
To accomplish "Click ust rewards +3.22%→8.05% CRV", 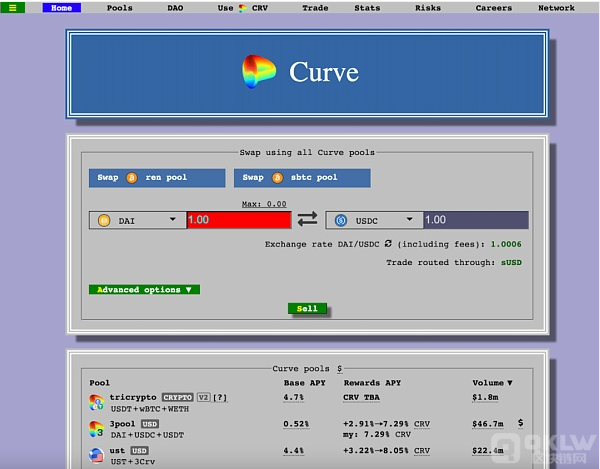I will (386, 451).
